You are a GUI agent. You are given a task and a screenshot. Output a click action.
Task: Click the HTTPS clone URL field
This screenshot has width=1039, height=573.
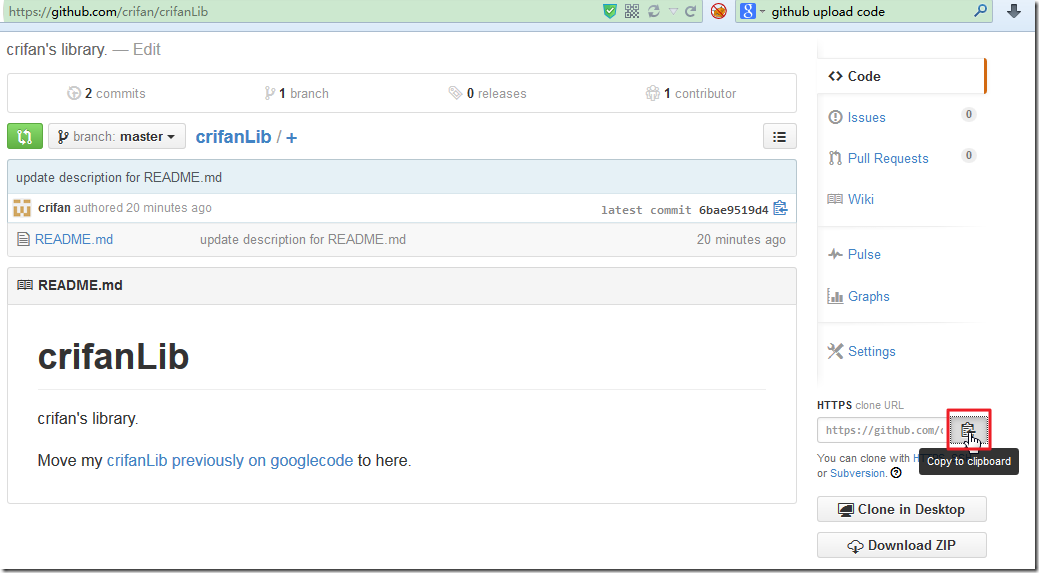pyautogui.click(x=883, y=431)
